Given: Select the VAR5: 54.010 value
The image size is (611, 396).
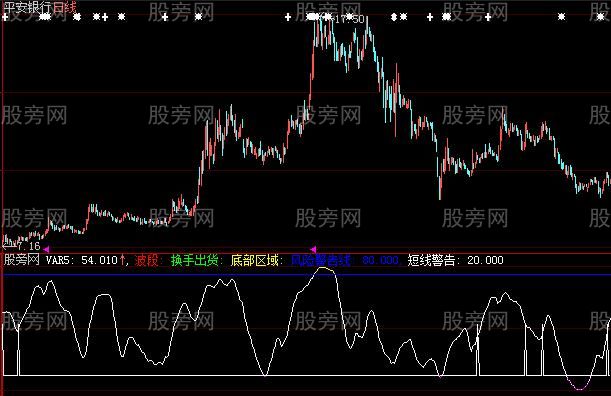Looking at the screenshot, I should pos(81,260).
